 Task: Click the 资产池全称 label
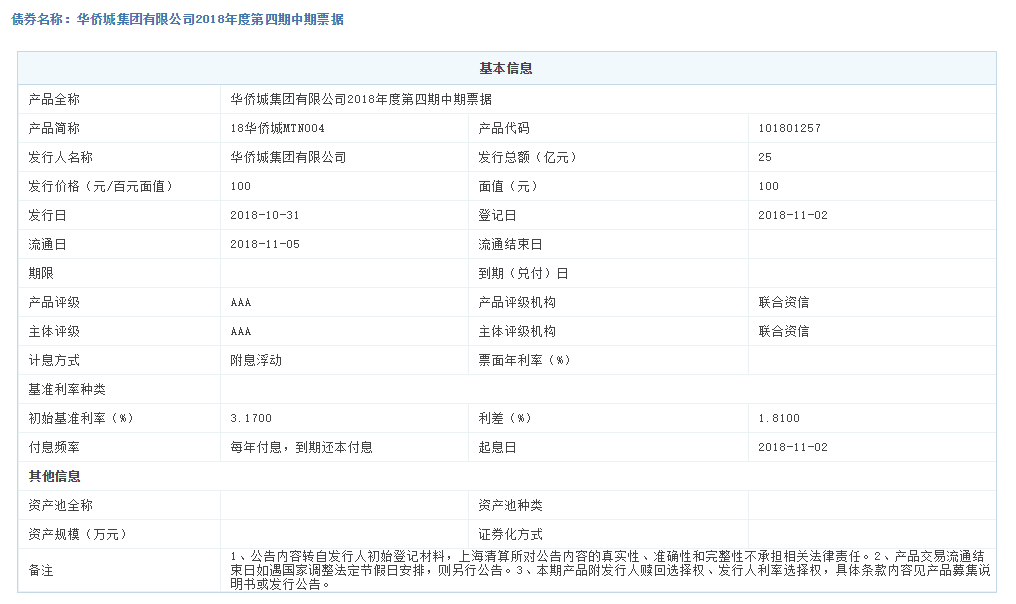click(x=60, y=505)
